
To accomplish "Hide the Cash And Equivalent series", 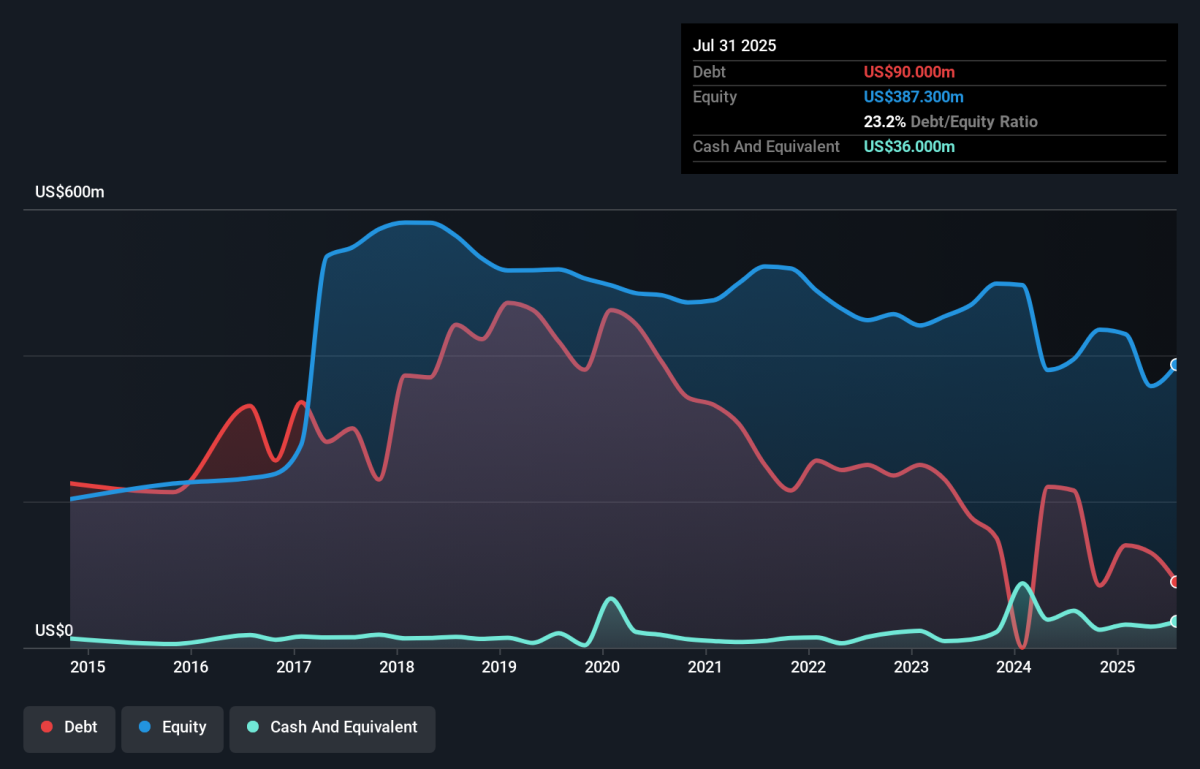I will point(332,727).
